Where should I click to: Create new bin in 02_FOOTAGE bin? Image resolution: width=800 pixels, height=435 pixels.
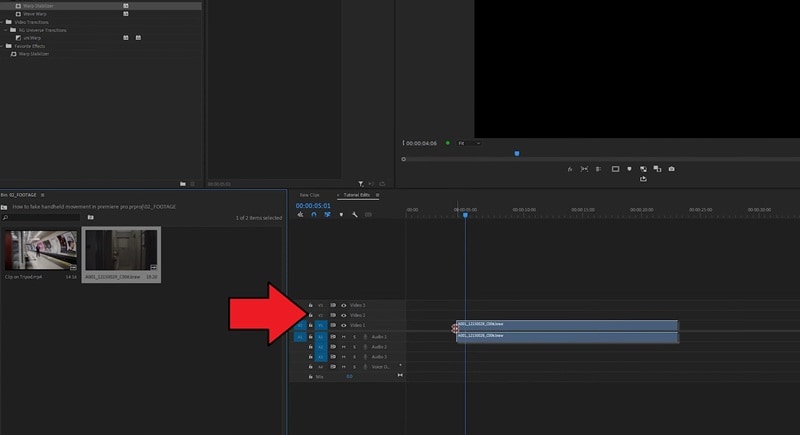point(90,217)
